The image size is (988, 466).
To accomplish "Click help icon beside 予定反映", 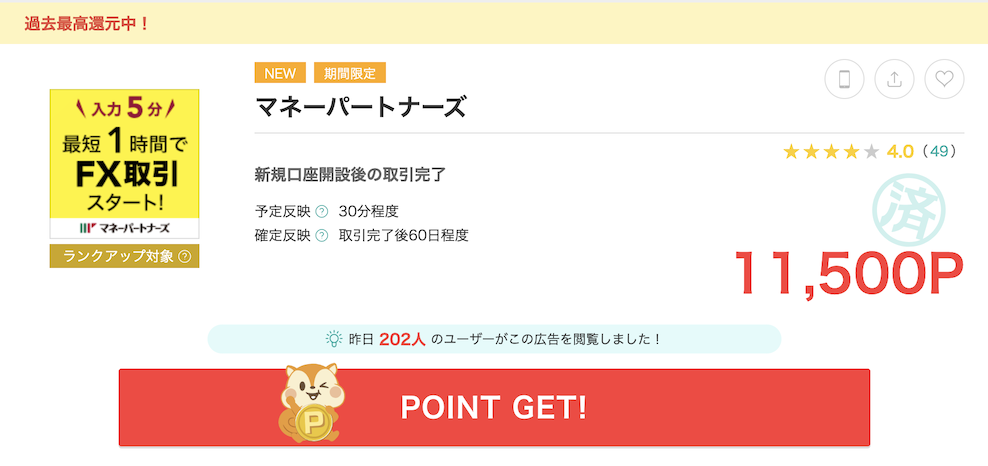I will click(321, 211).
